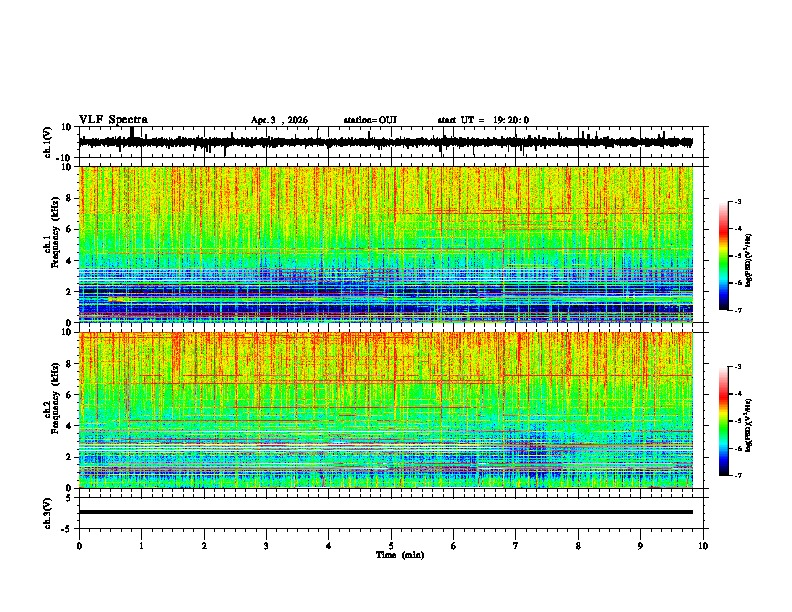Click time-axis tick label "0"

coord(79,546)
